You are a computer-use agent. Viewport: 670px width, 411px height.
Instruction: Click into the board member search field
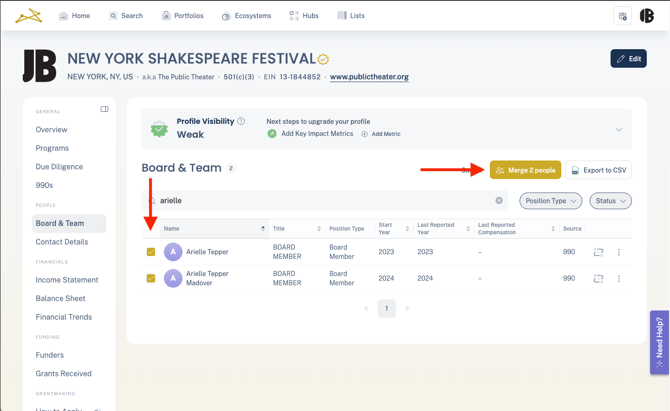pyautogui.click(x=320, y=201)
